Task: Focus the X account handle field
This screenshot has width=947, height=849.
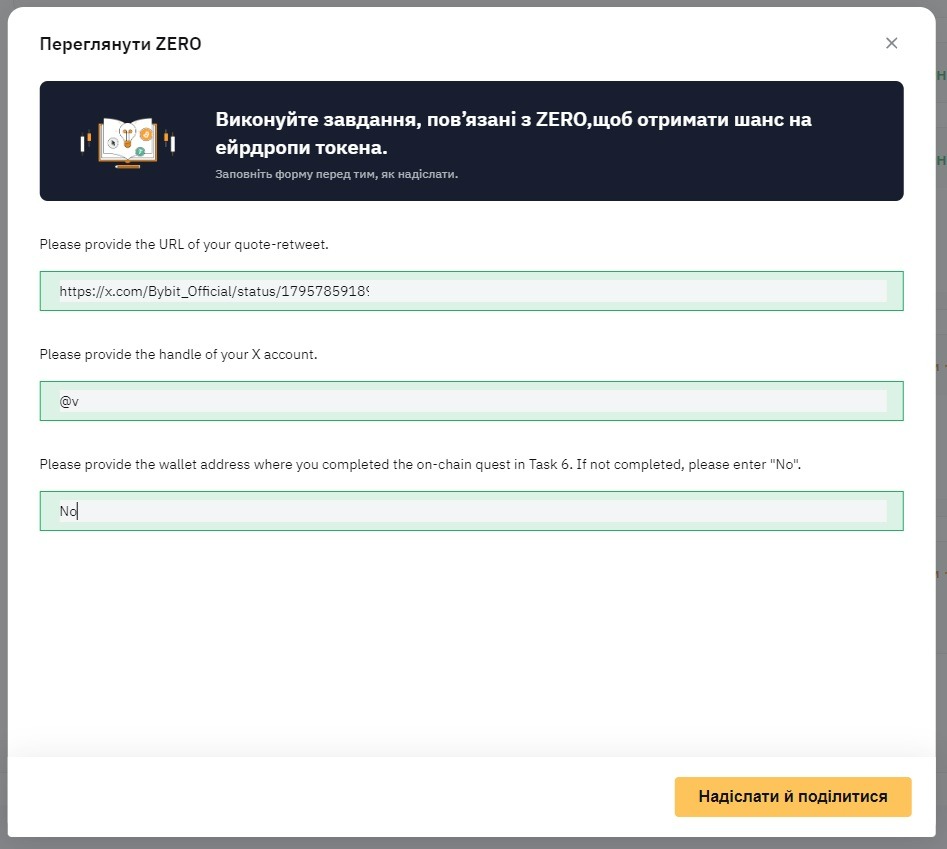Action: click(471, 401)
